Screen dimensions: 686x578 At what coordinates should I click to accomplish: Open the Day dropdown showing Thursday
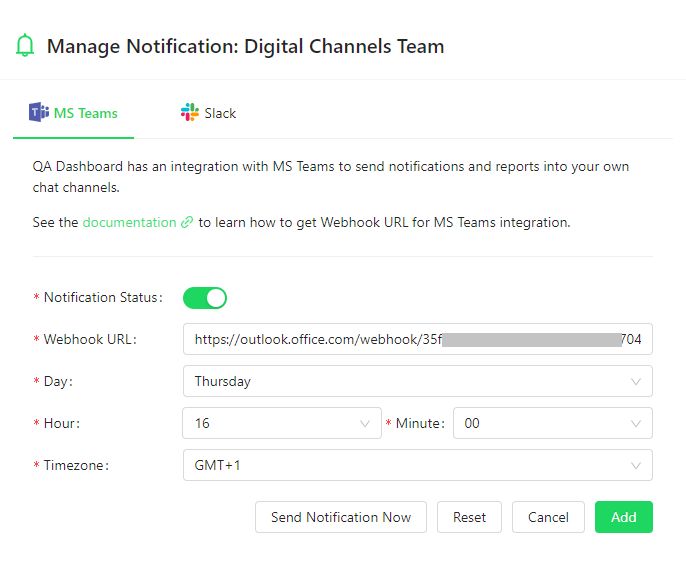coord(418,381)
